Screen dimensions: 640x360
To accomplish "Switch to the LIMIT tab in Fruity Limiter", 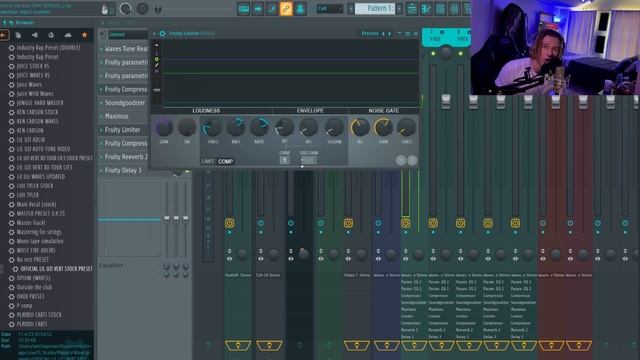I will coord(207,161).
